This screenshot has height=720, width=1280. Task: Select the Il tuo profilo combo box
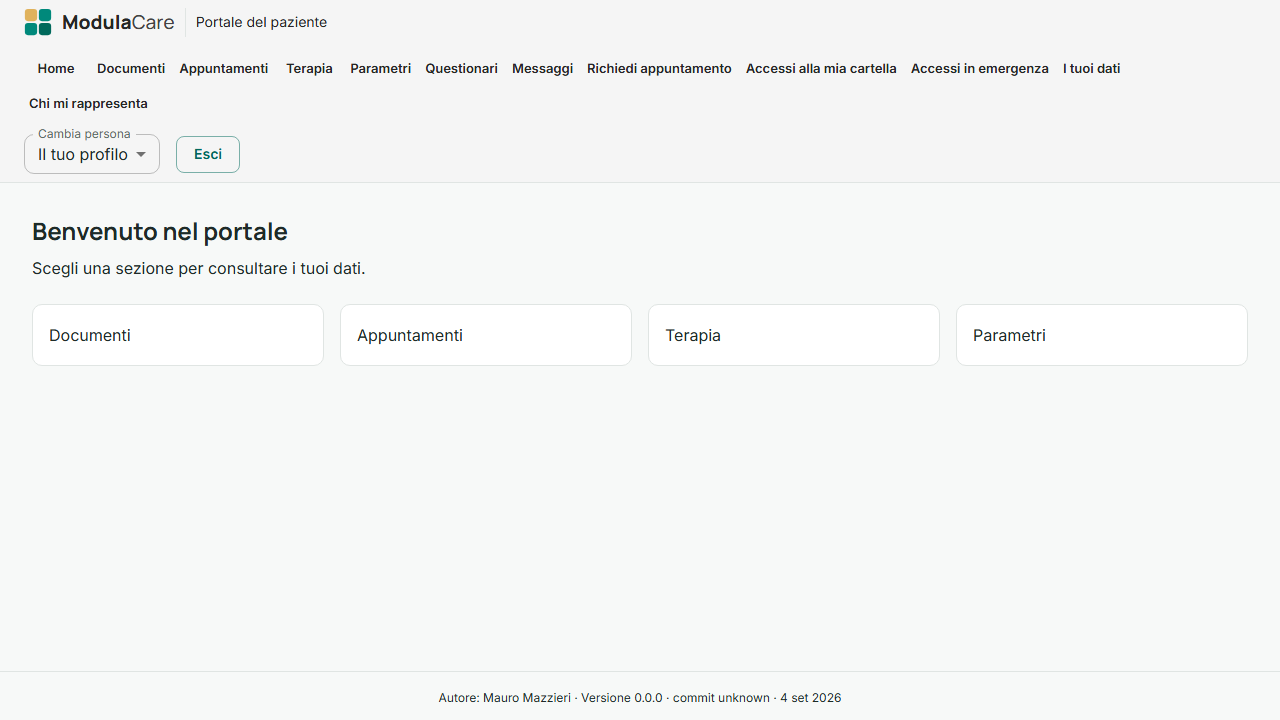92,154
